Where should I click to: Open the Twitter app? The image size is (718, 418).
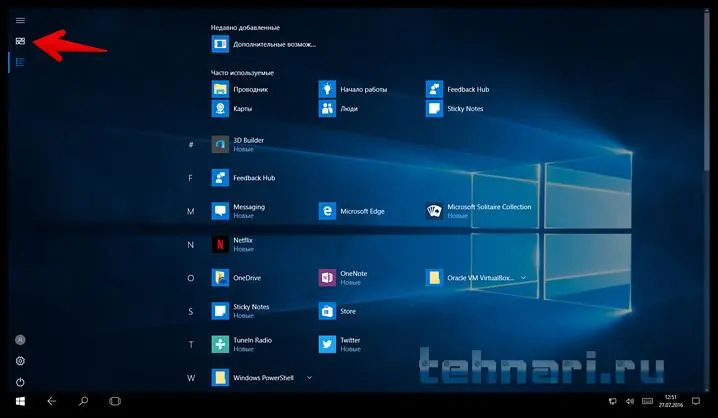point(340,344)
